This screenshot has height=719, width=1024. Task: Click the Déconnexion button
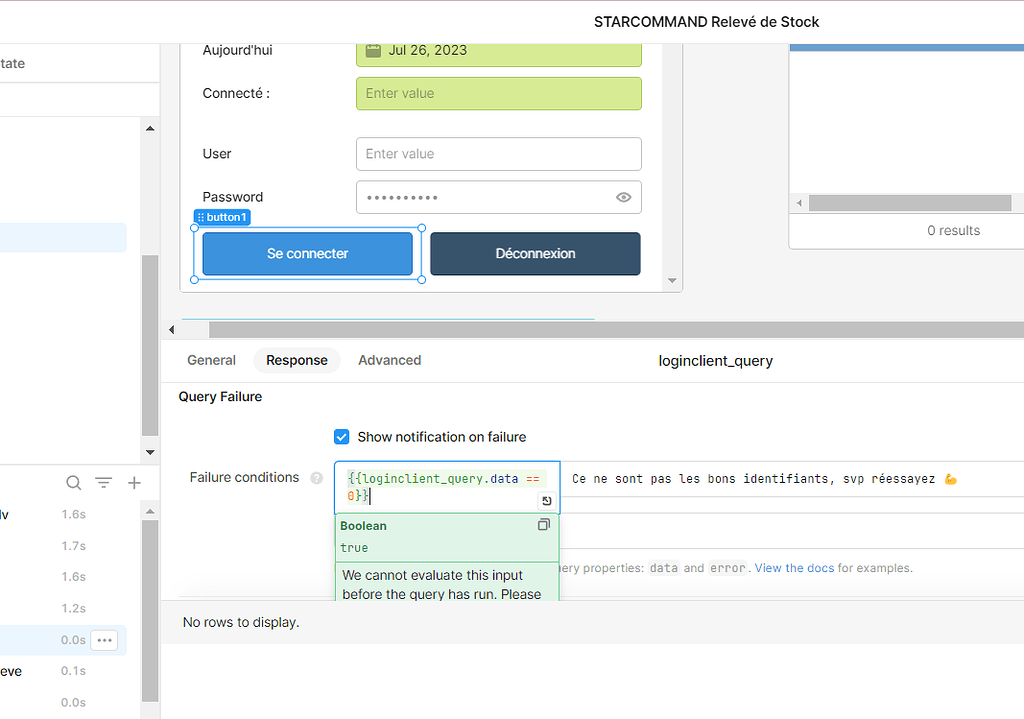click(x=535, y=253)
